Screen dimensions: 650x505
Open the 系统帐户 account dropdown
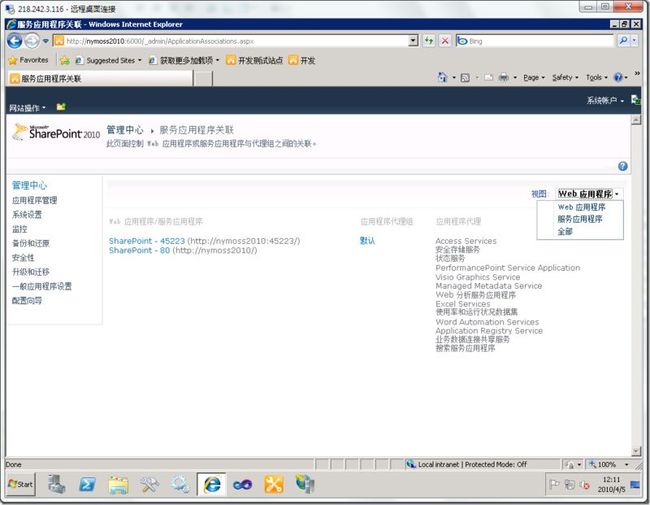(x=605, y=100)
